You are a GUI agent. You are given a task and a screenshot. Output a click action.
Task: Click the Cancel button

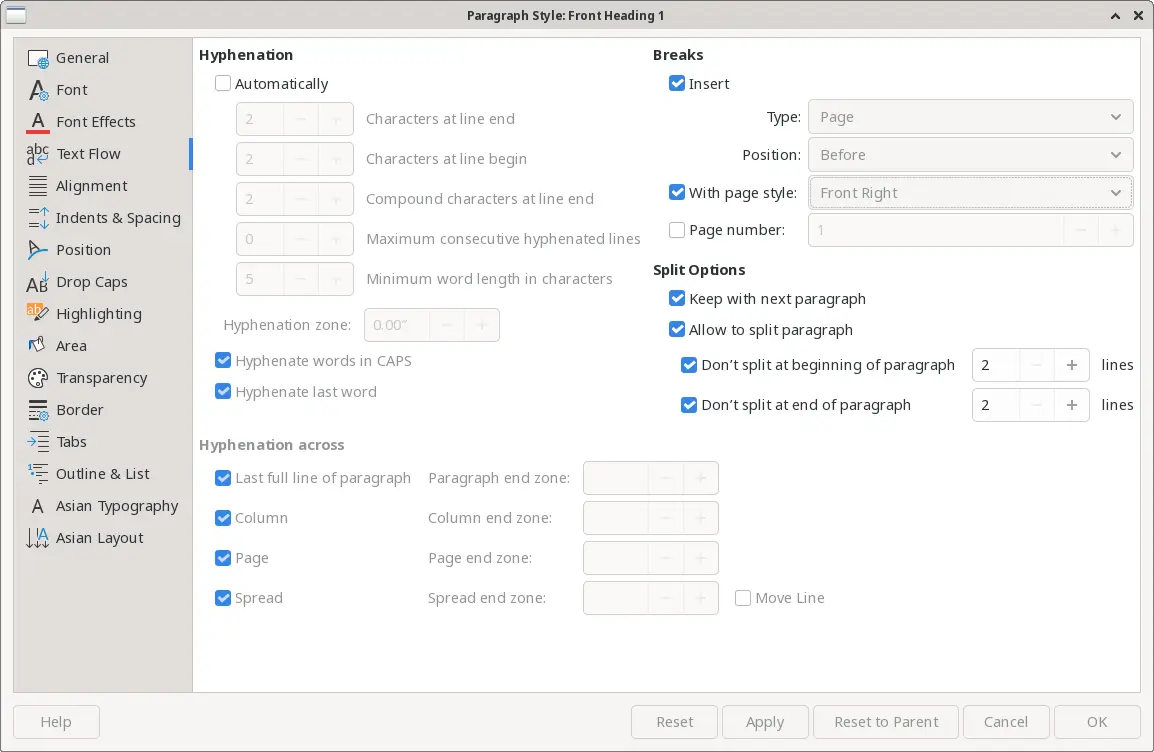tap(1005, 722)
